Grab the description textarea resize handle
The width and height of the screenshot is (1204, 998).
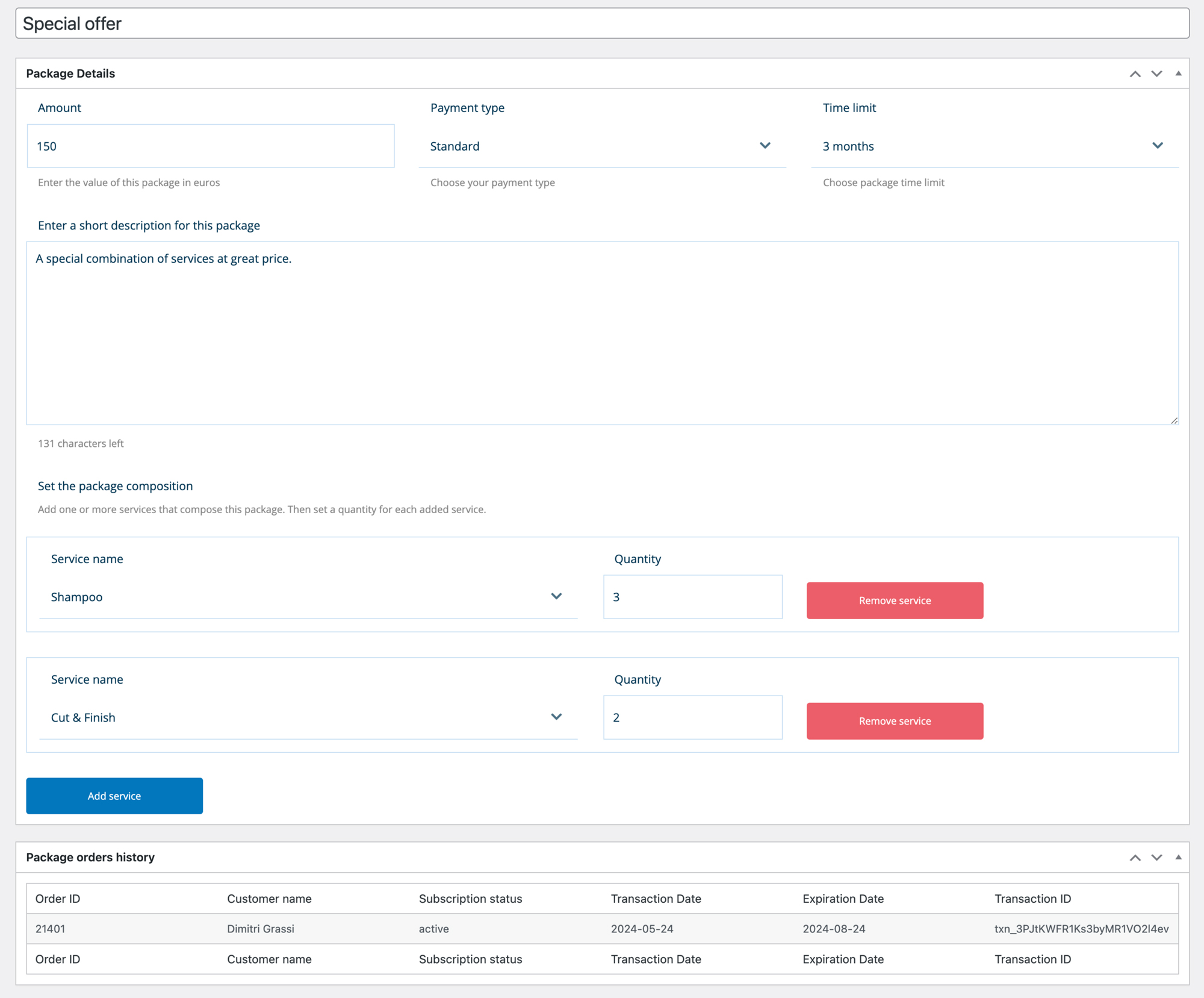pos(1174,420)
